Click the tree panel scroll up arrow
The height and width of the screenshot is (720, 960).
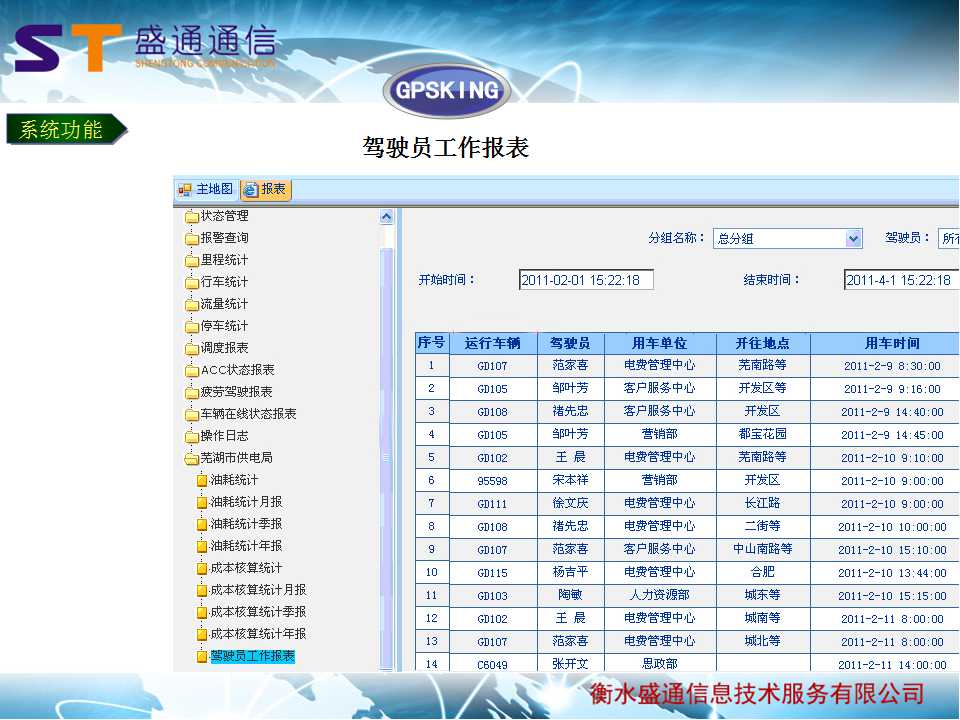click(x=387, y=217)
